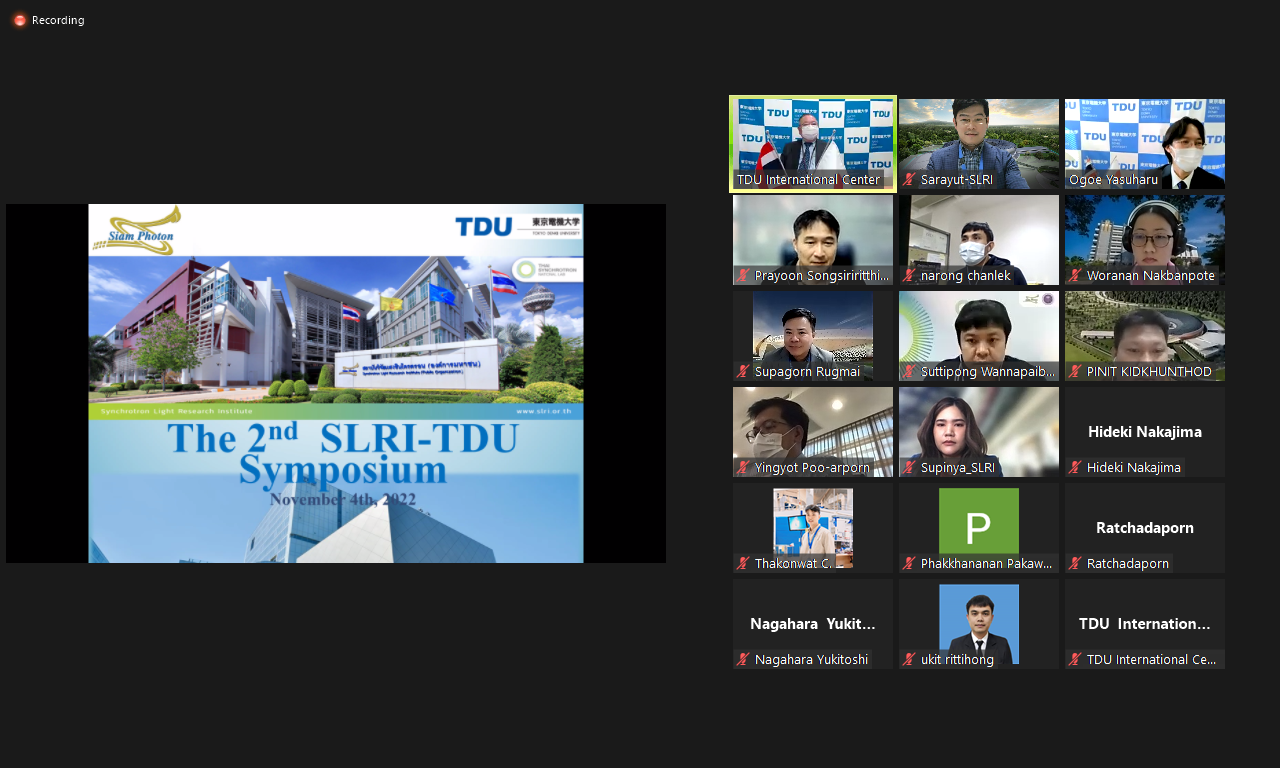
Task: Select Ratchadaporn participant tile
Action: 1145,528
